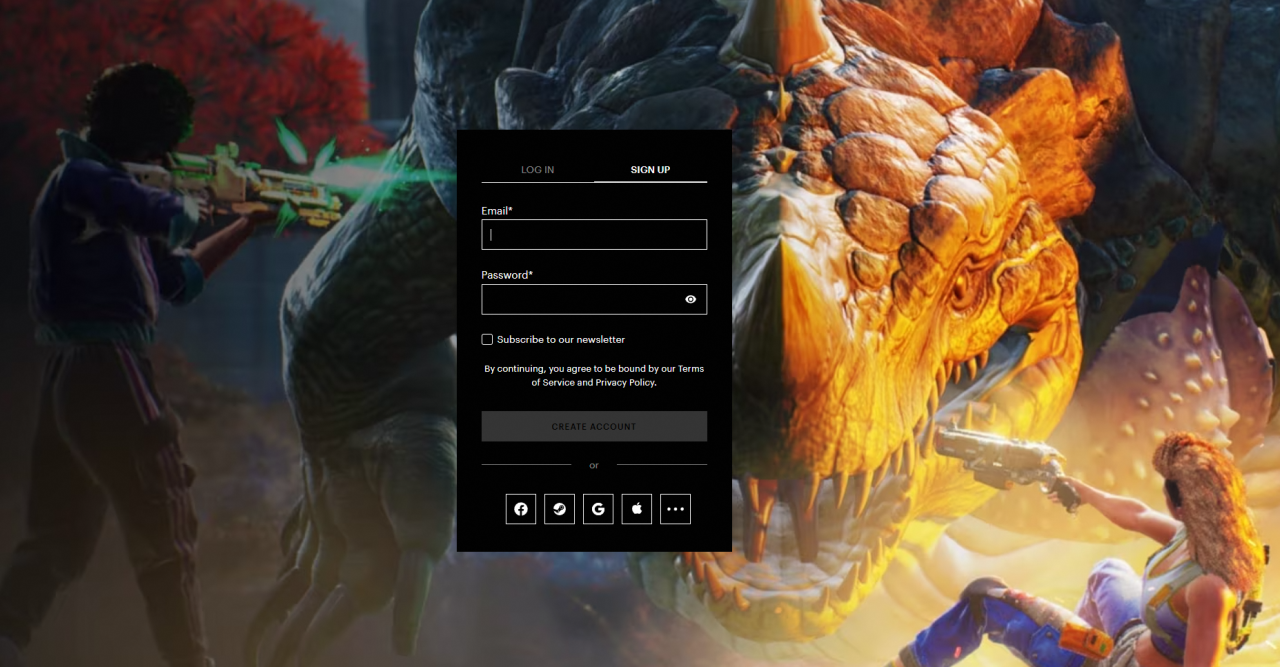Click inside the Password input field
This screenshot has width=1280, height=667.
580,299
